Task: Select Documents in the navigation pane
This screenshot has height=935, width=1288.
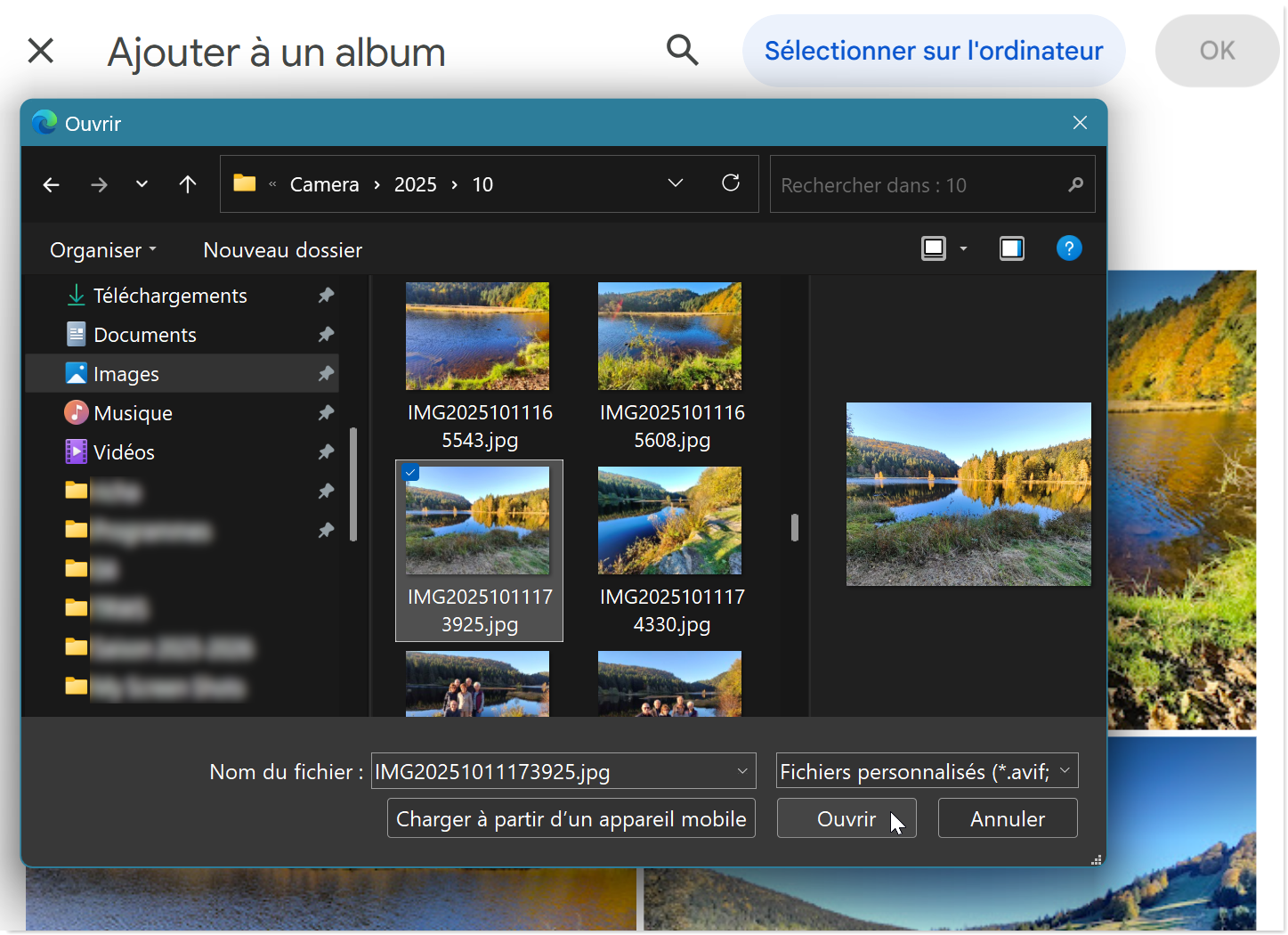Action: tap(144, 335)
